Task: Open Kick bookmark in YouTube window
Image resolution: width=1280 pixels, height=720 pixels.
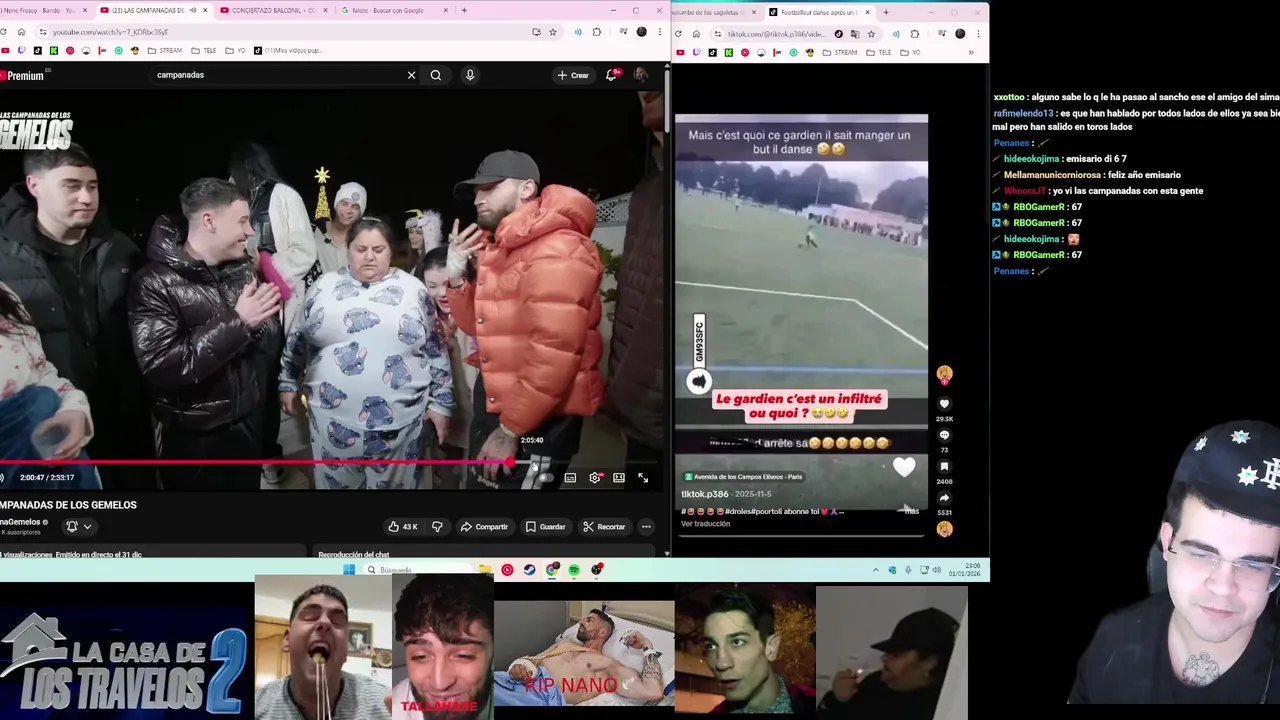Action: pyautogui.click(x=54, y=50)
